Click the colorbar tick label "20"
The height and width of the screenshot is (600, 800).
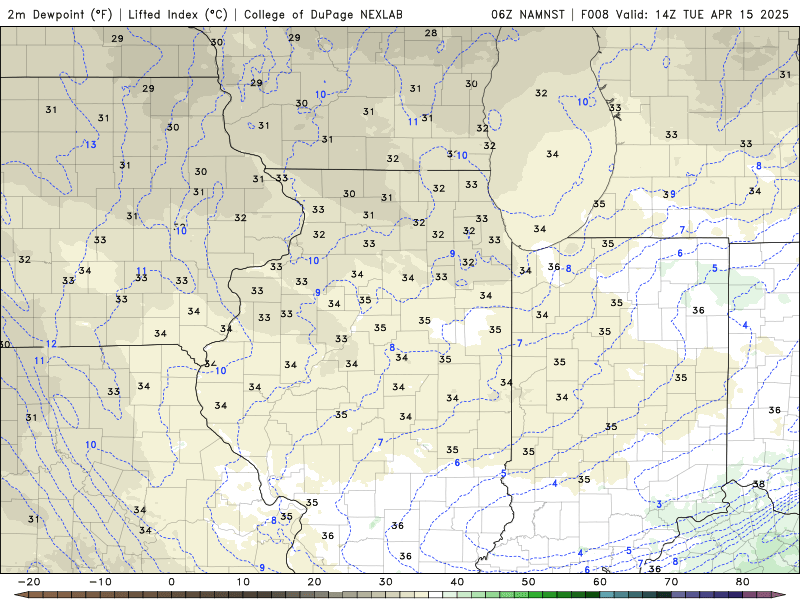pyautogui.click(x=314, y=582)
